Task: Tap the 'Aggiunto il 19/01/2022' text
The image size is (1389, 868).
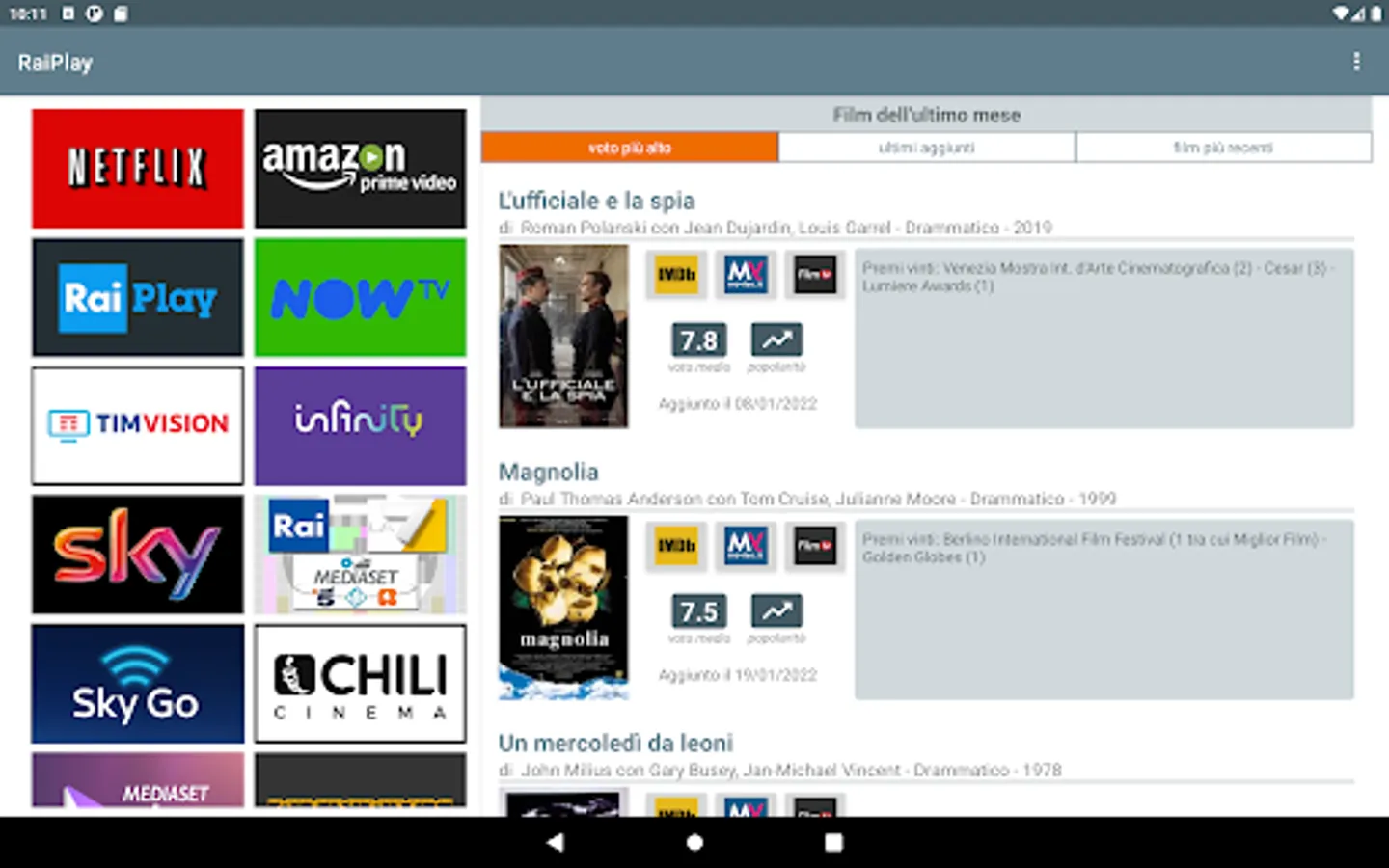Action: click(x=738, y=675)
